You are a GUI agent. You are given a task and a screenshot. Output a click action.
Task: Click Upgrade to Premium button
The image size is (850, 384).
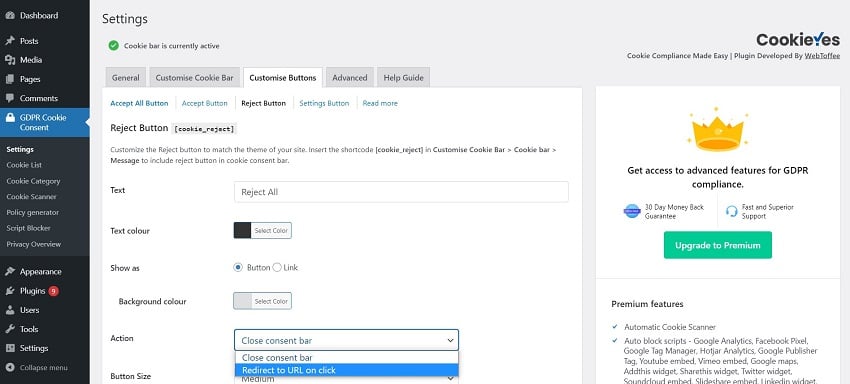pyautogui.click(x=718, y=245)
